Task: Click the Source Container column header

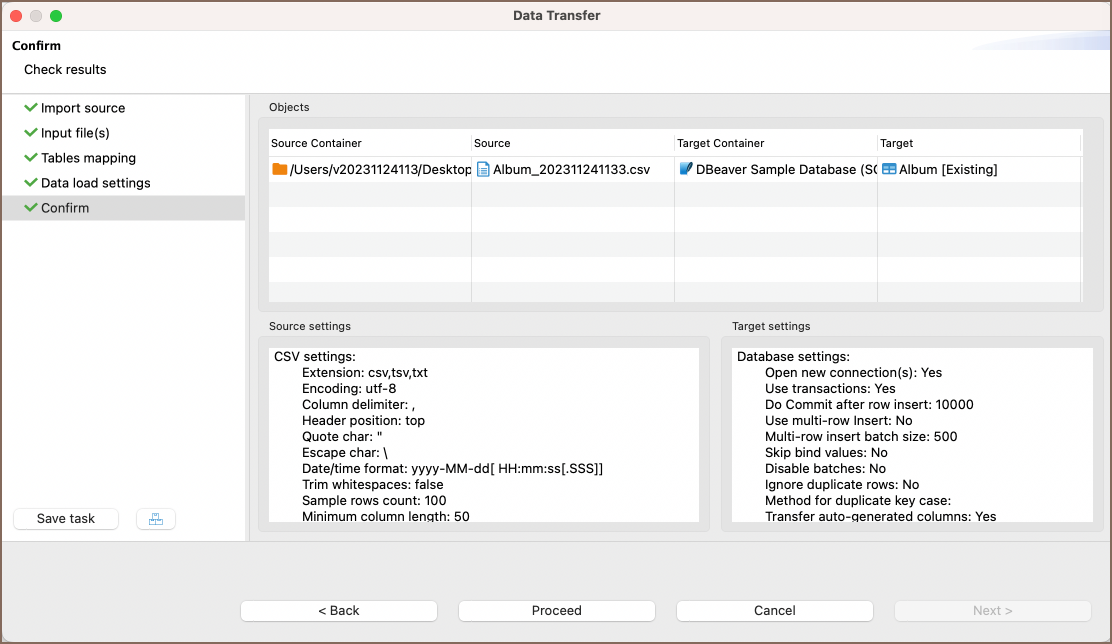Action: (316, 143)
